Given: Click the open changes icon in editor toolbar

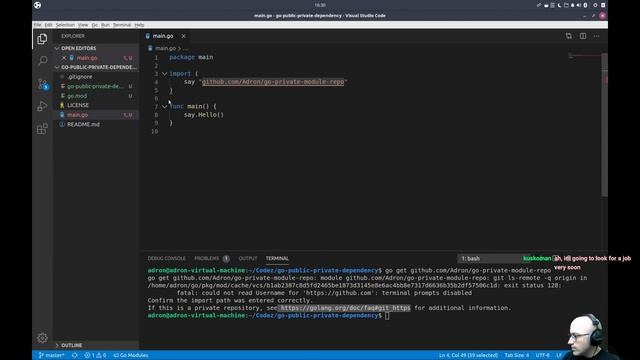Looking at the screenshot, I should pos(569,36).
